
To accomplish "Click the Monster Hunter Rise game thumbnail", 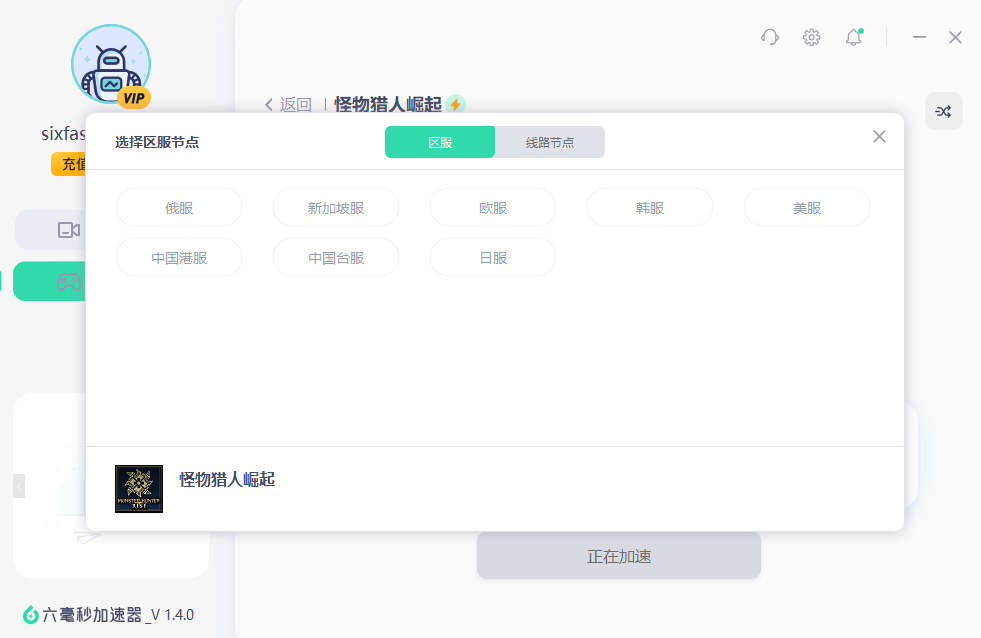I will point(139,489).
